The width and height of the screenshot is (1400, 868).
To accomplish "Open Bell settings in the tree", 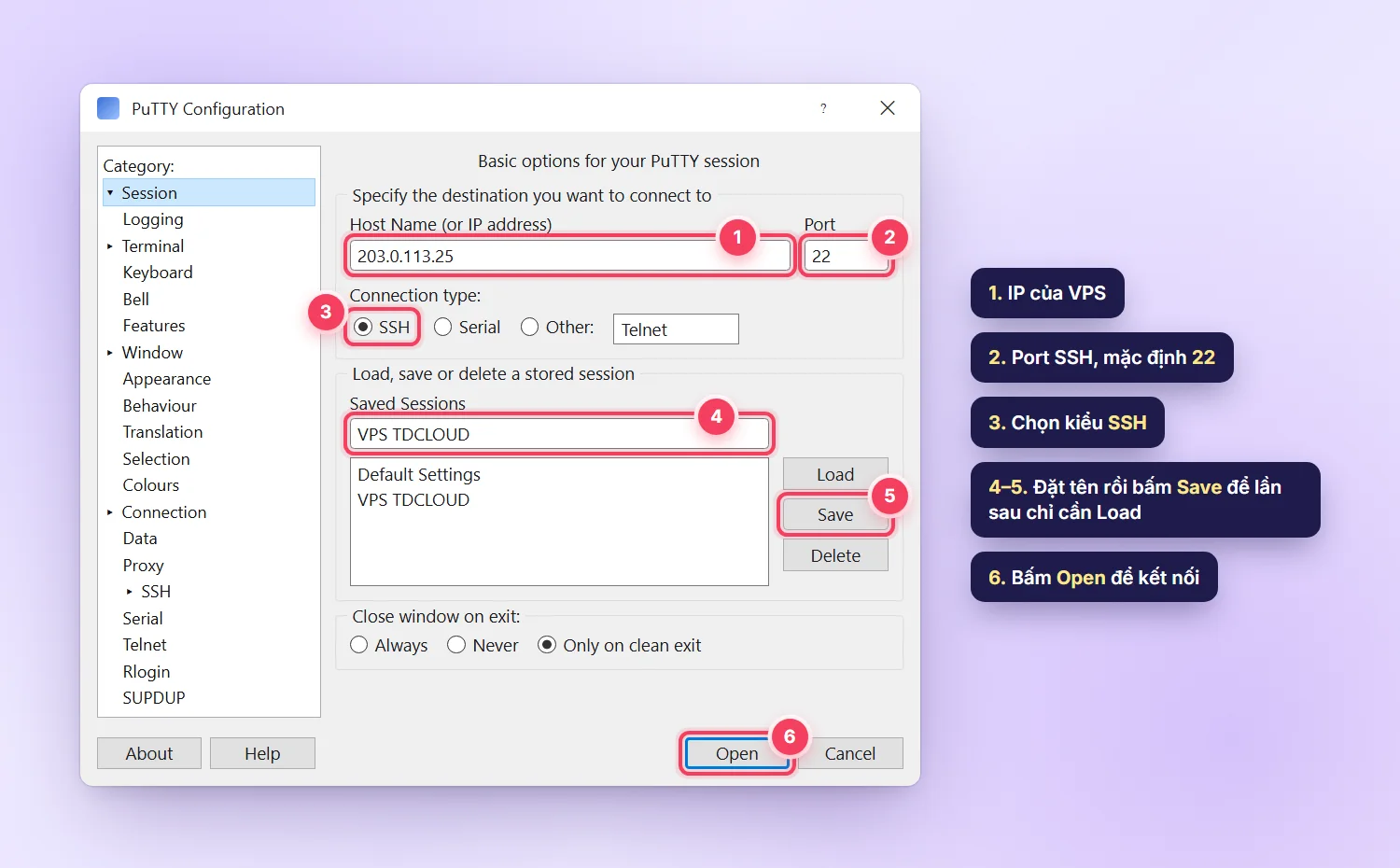I will point(136,300).
